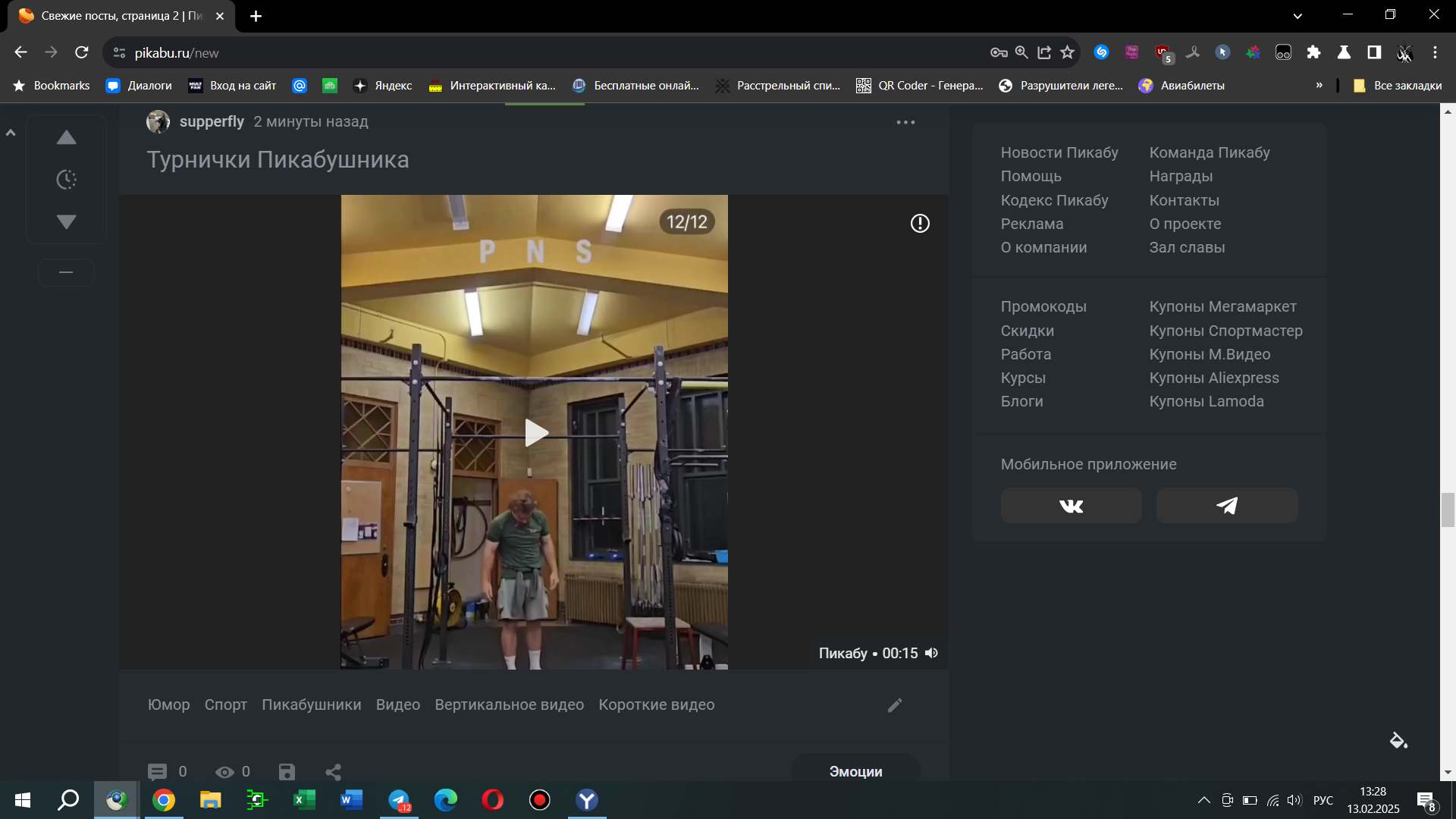The width and height of the screenshot is (1456, 819).
Task: Open Pikabu Telegram channel button
Action: pyautogui.click(x=1226, y=506)
